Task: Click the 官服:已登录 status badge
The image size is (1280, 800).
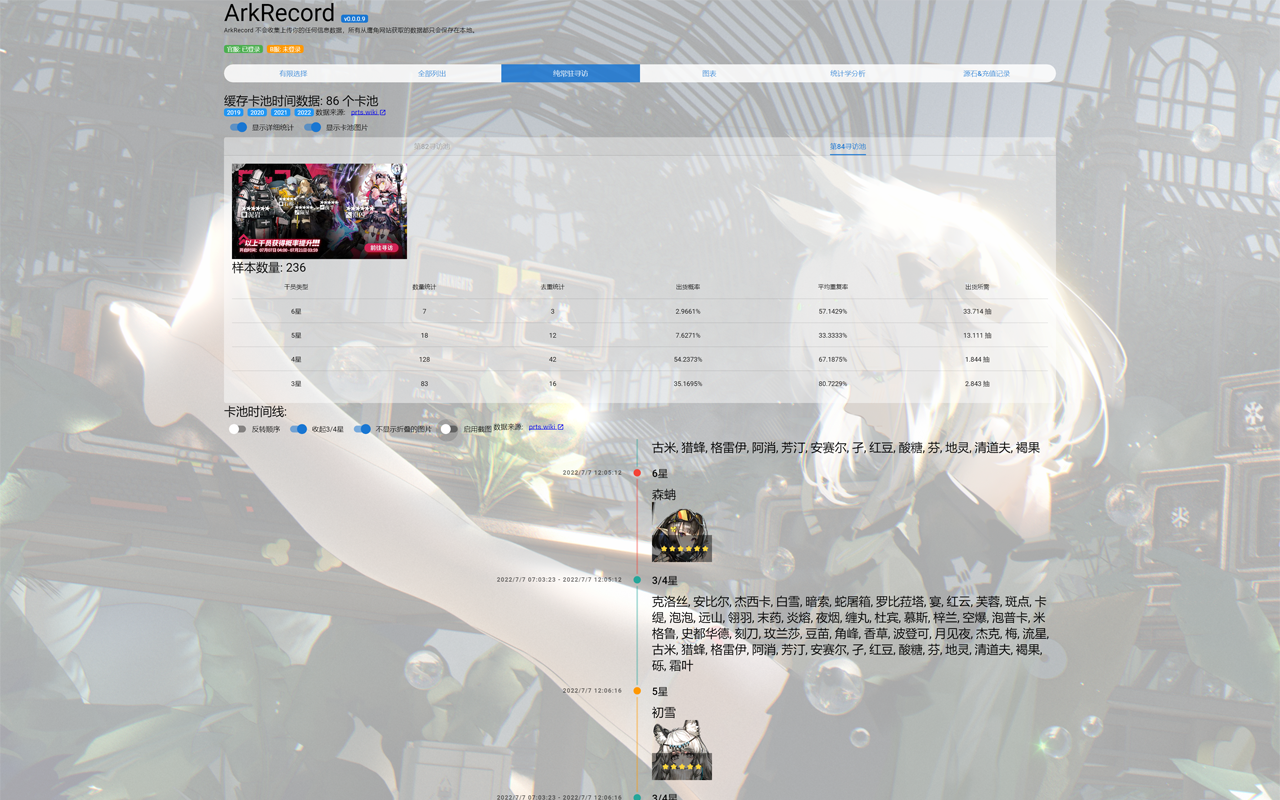Action: (244, 49)
